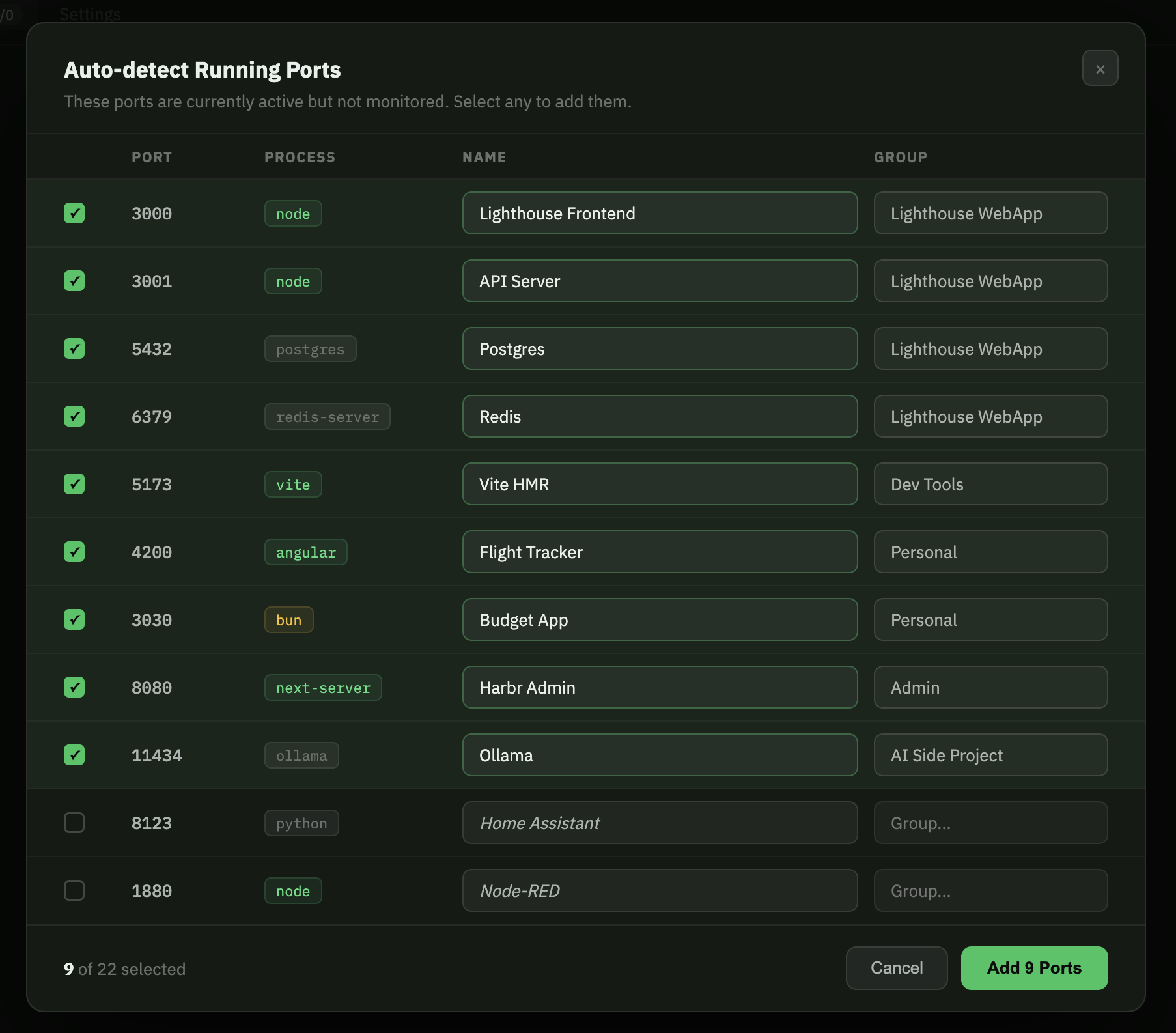The image size is (1176, 1033).
Task: Edit the Vite HMR name field
Action: 660,484
